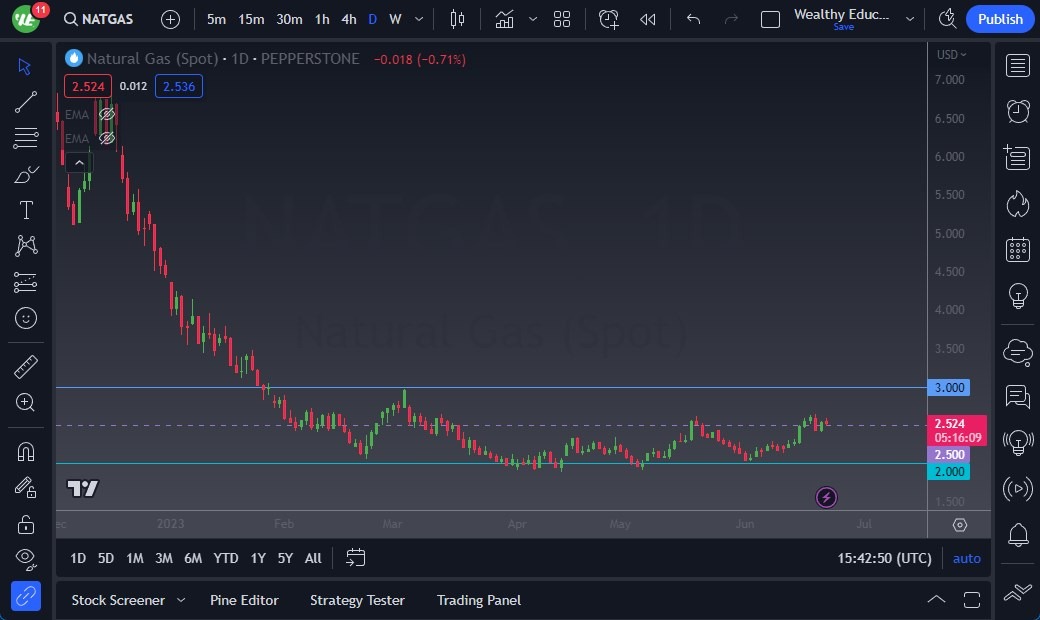Open the Pine Editor tab

(x=244, y=600)
